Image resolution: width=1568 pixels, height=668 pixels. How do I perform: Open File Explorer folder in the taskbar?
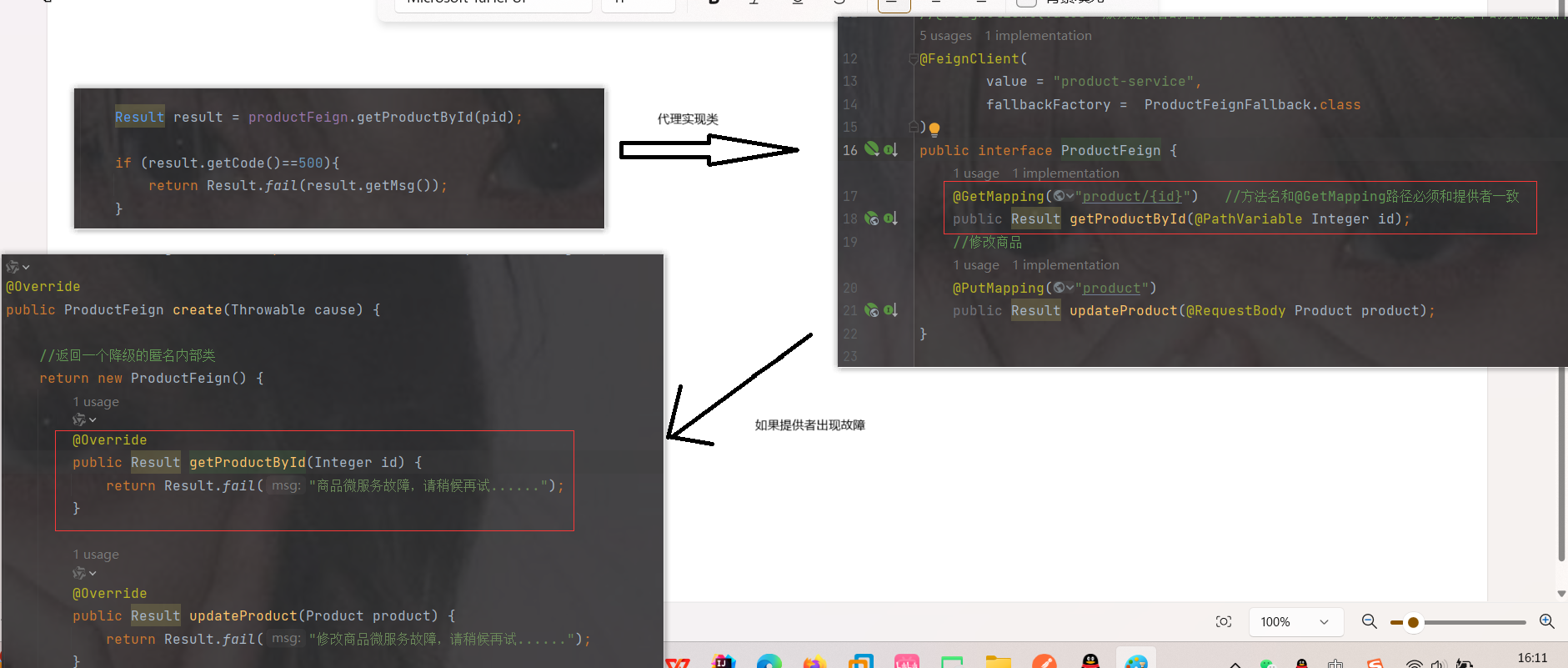998,662
